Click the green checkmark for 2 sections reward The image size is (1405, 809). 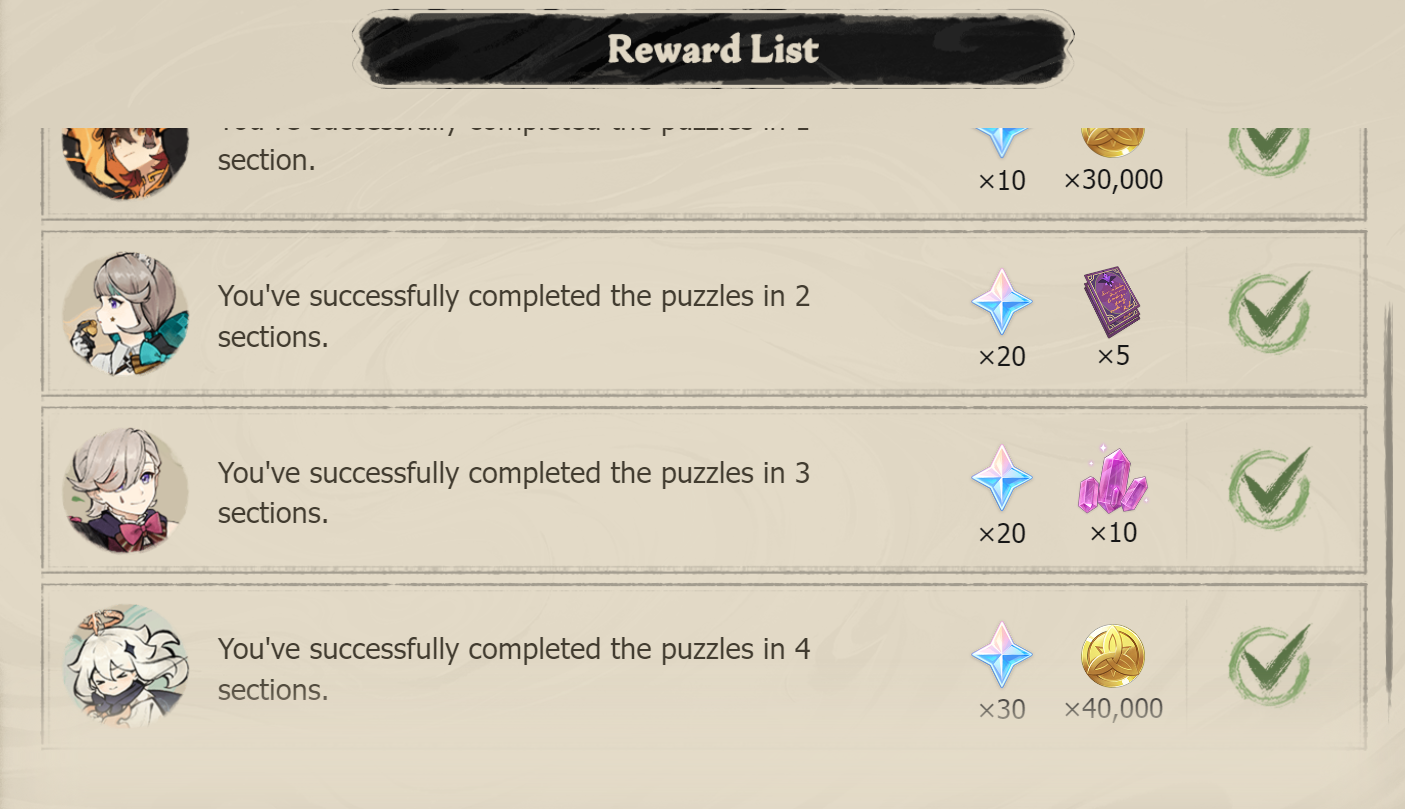click(1269, 311)
